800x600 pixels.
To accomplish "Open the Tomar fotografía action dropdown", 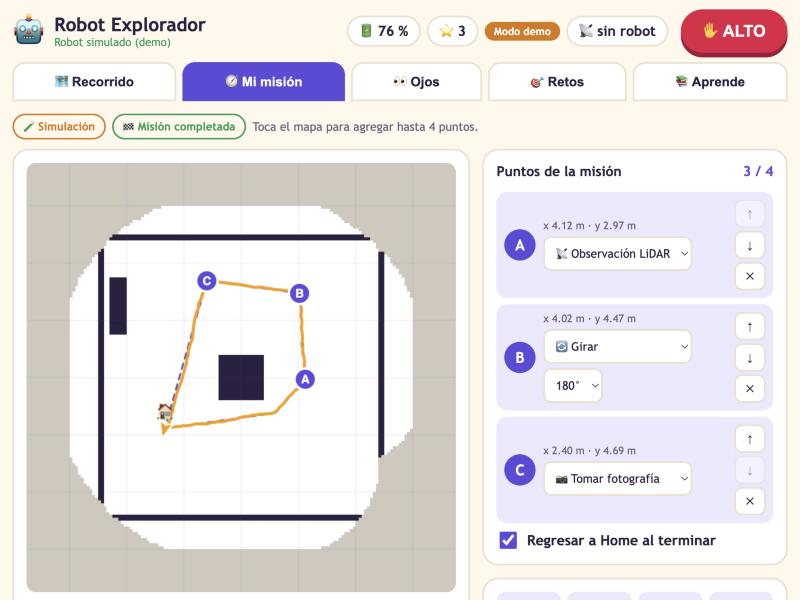I will pos(617,479).
